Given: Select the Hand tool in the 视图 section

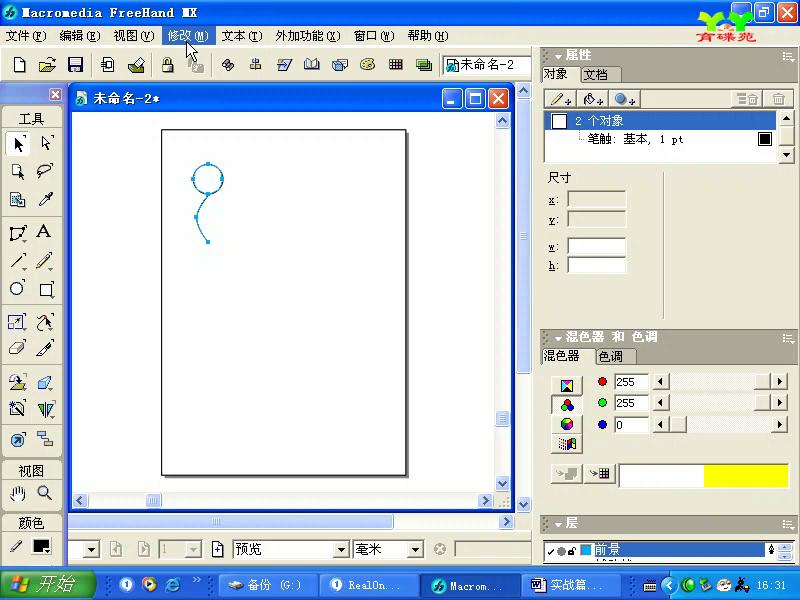Looking at the screenshot, I should (x=18, y=493).
